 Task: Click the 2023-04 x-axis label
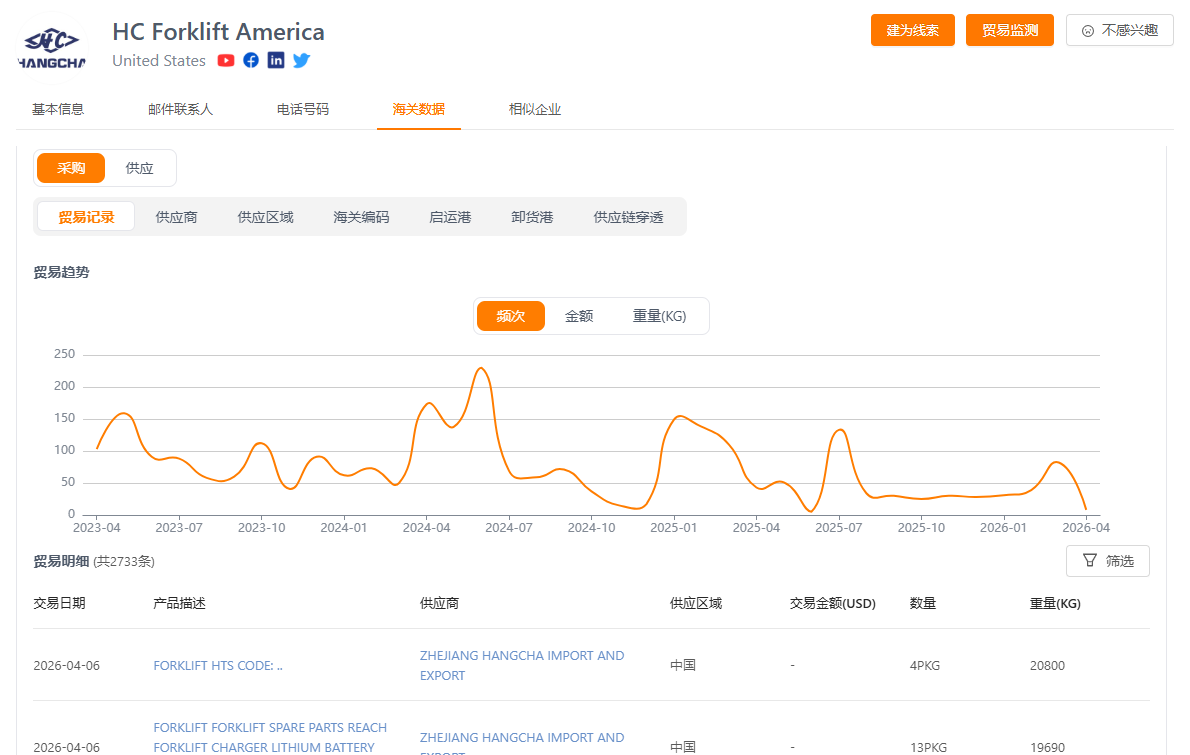[x=96, y=527]
